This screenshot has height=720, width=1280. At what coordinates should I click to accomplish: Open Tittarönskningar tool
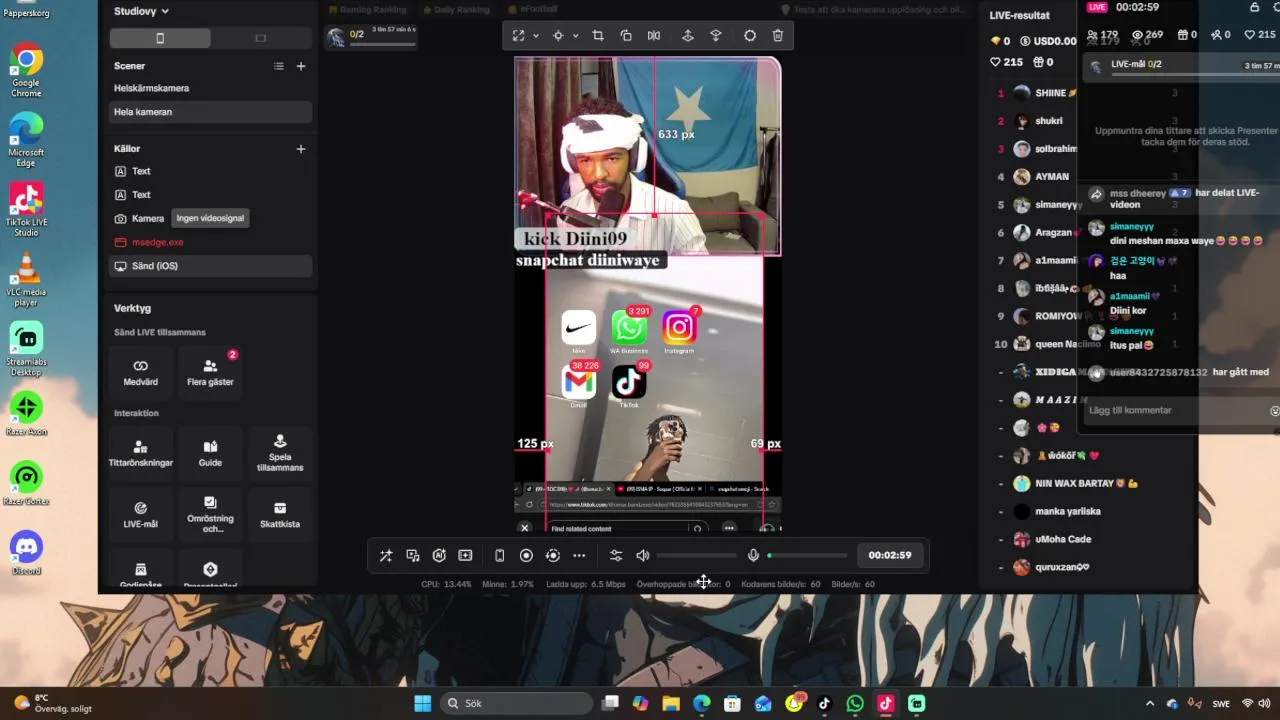pyautogui.click(x=141, y=453)
